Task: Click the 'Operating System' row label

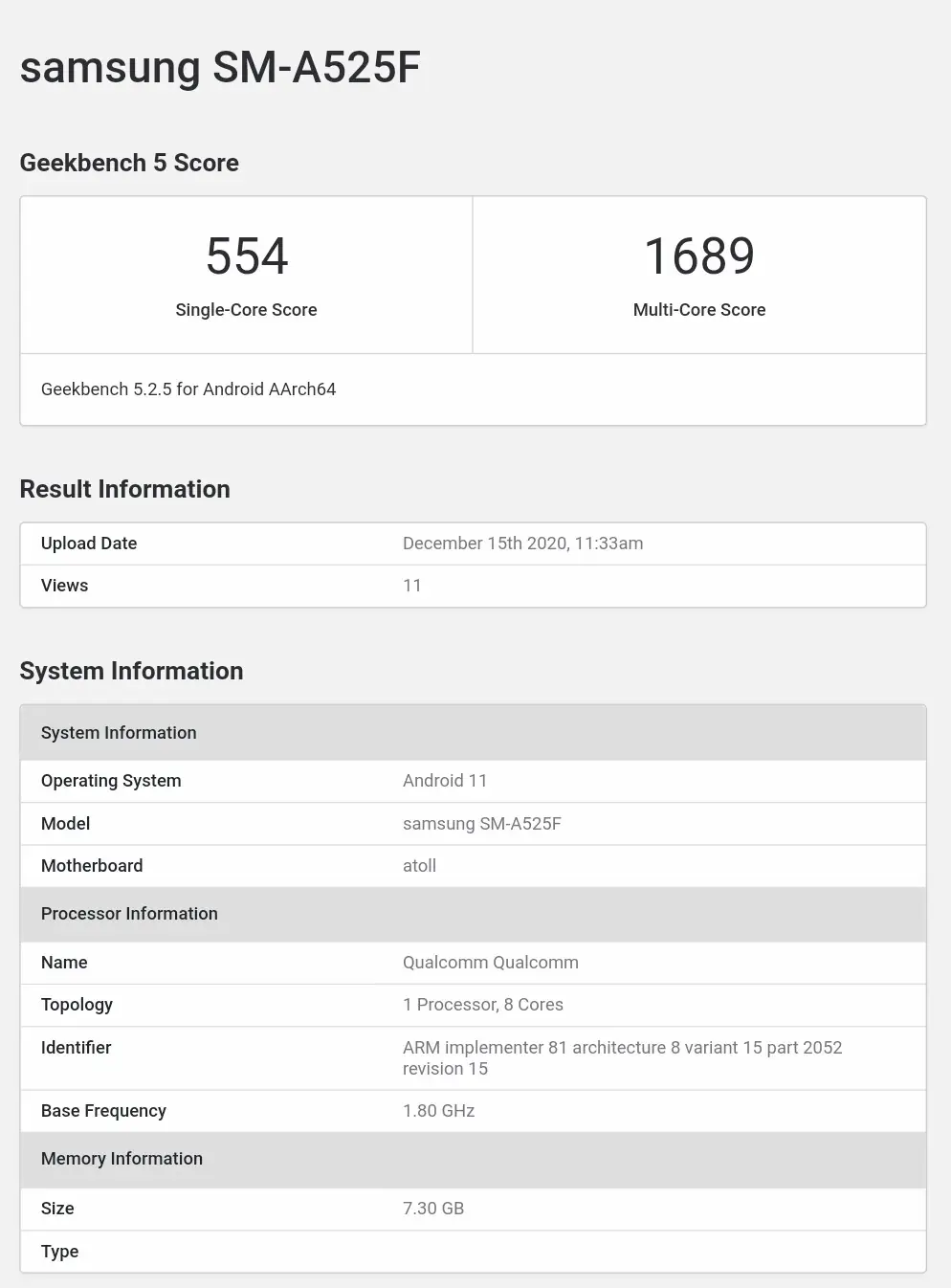Action: tap(111, 781)
